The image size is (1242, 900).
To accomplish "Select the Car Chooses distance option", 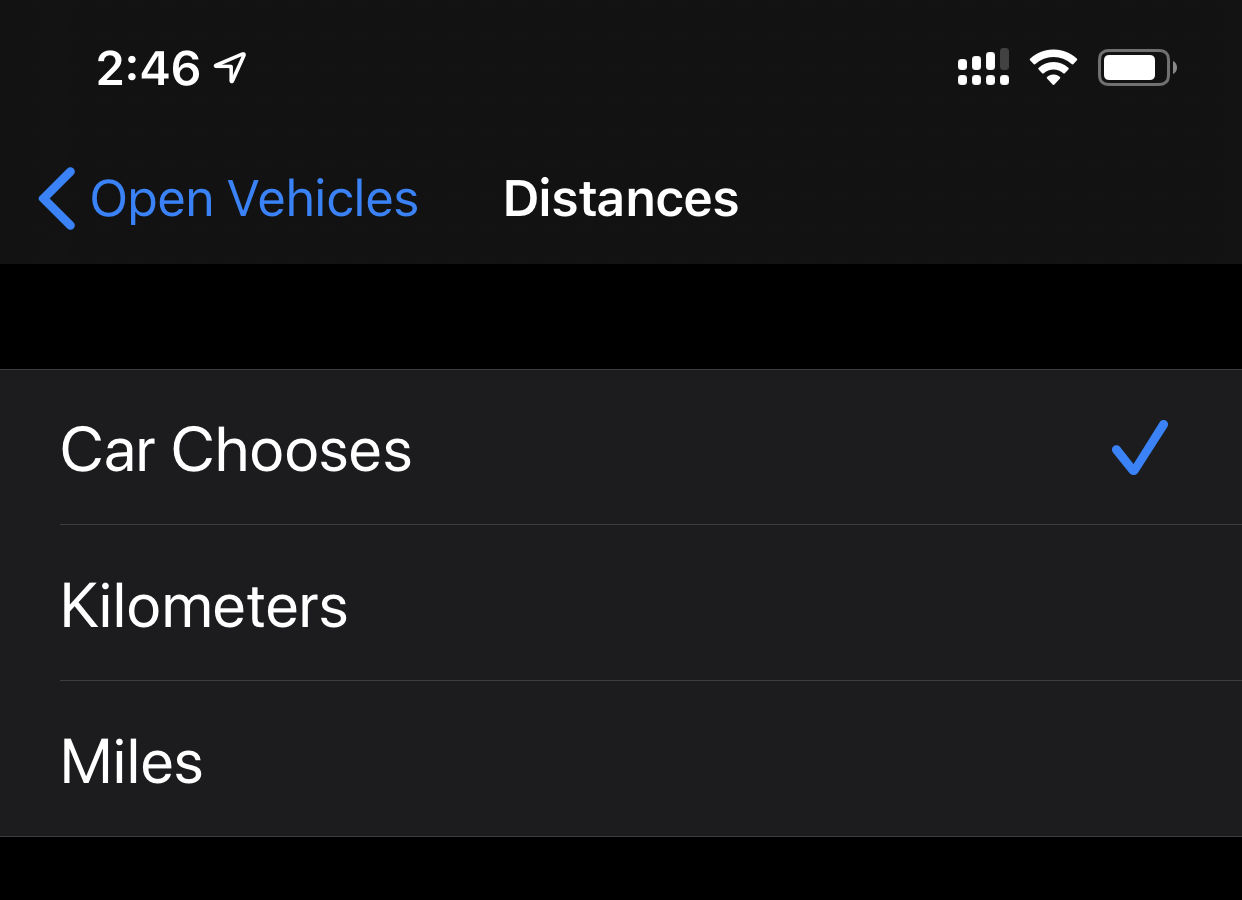I will pyautogui.click(x=236, y=449).
